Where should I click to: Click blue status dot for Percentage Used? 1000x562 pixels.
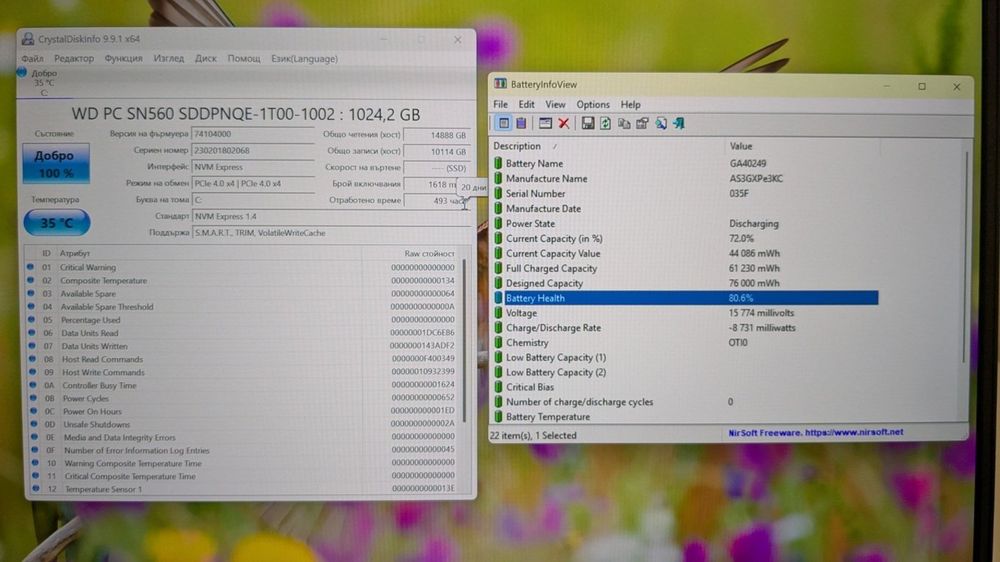click(x=31, y=320)
